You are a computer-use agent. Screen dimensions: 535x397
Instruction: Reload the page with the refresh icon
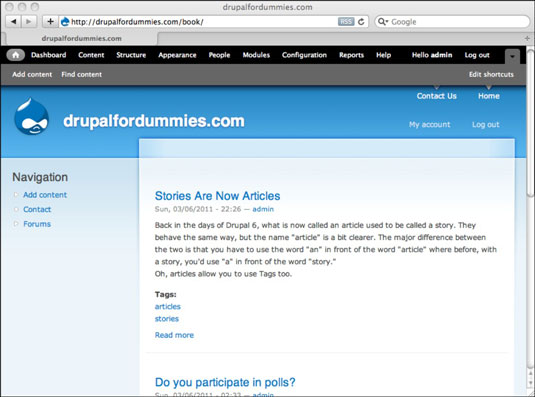tap(361, 22)
